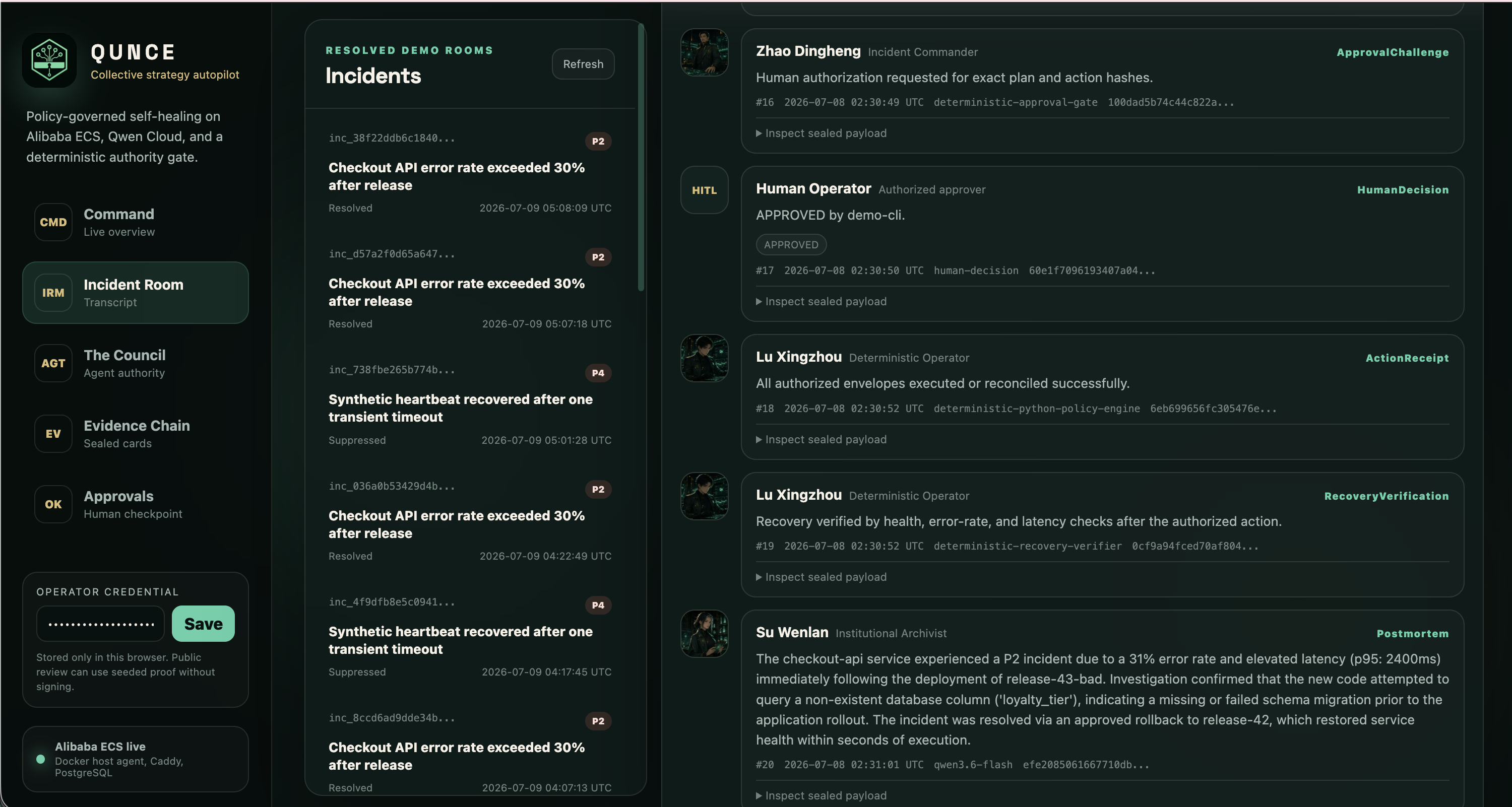1512x807 pixels.
Task: Expand sealed payload for ActionReceipt entry #18
Action: pyautogui.click(x=821, y=439)
